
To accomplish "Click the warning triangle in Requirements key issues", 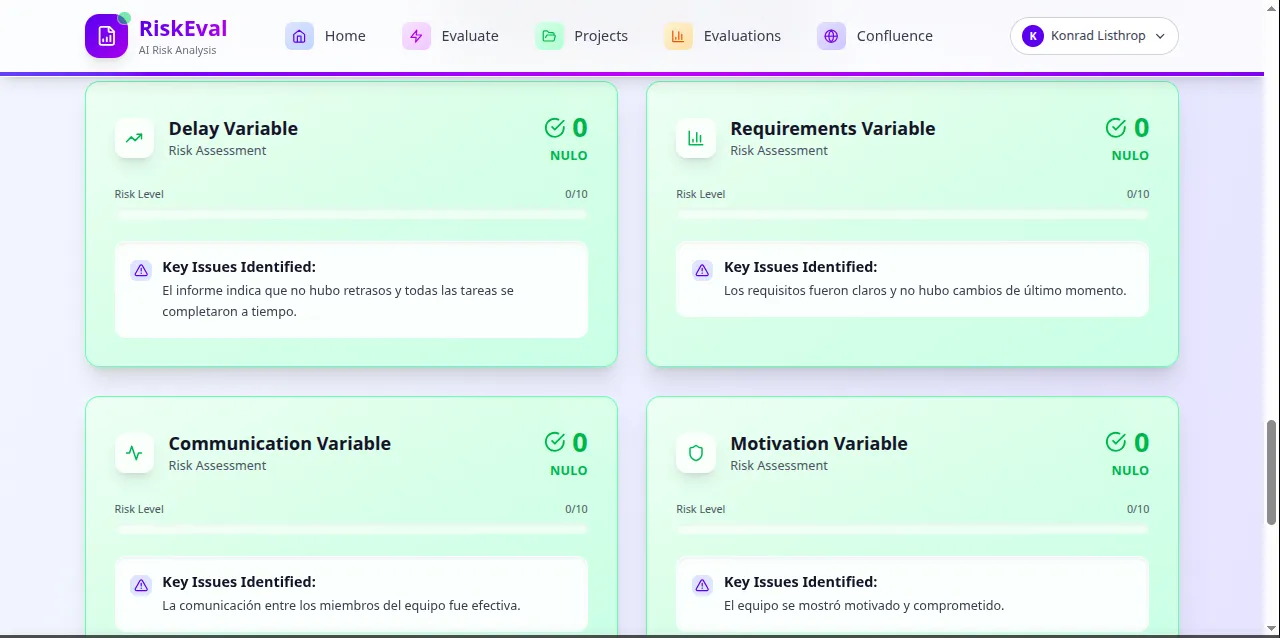I will click(702, 270).
